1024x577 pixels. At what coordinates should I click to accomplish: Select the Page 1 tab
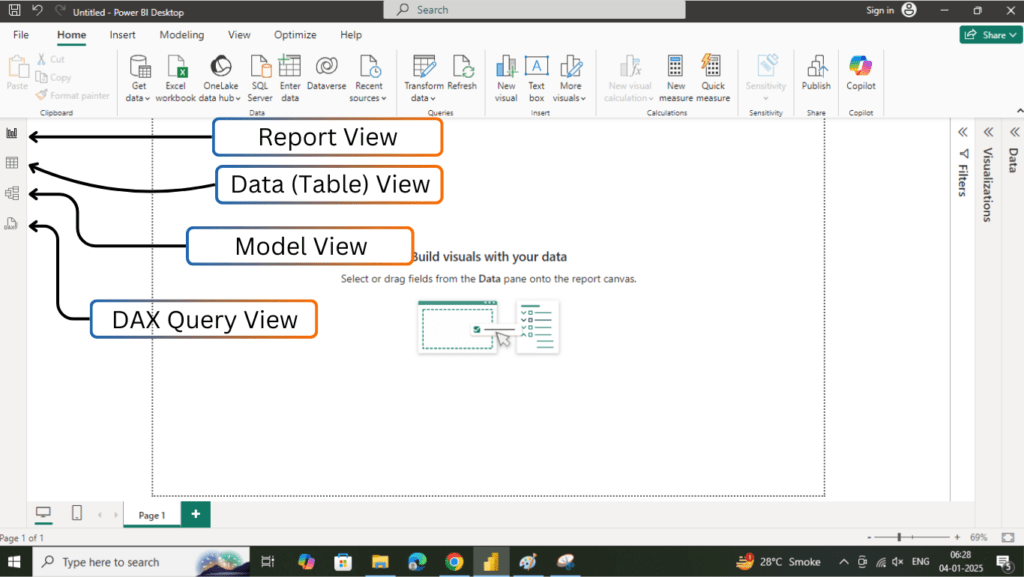click(152, 515)
